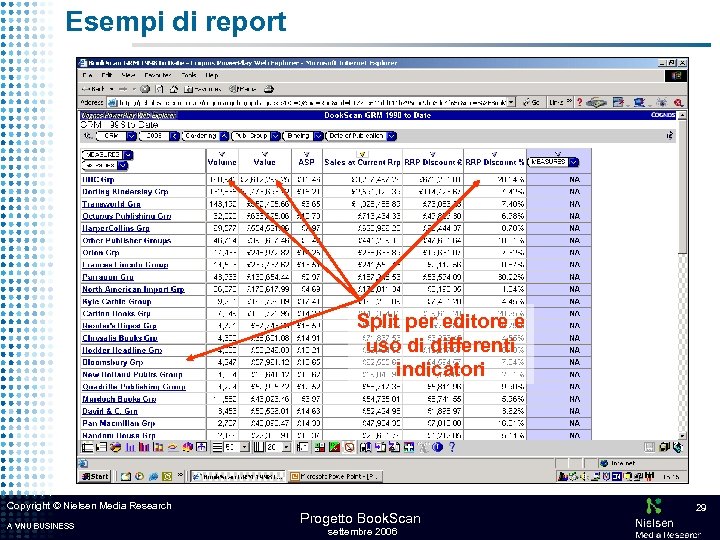Screen dimensions: 720x540
Task: Click the swap rows and columns icon
Action: (201, 447)
